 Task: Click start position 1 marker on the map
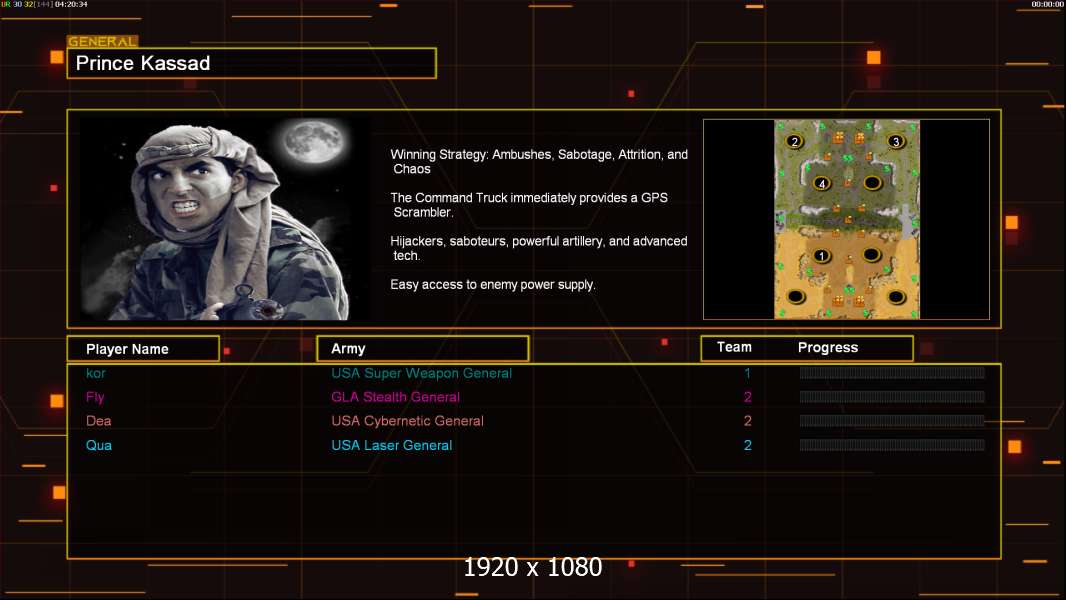point(821,256)
